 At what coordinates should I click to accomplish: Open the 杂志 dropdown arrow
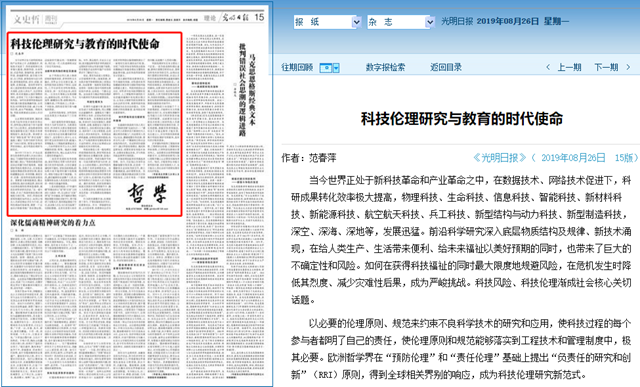(429, 22)
